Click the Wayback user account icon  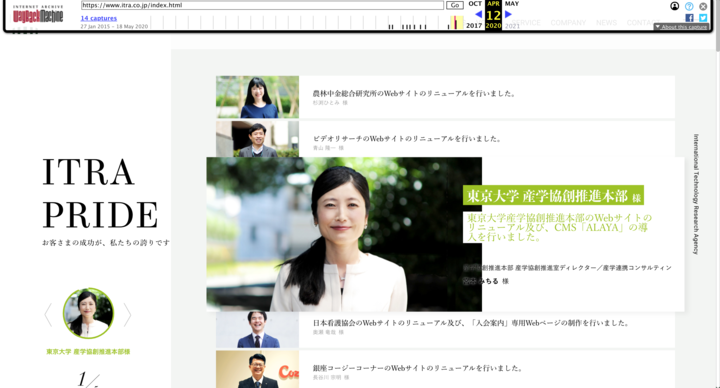[675, 6]
